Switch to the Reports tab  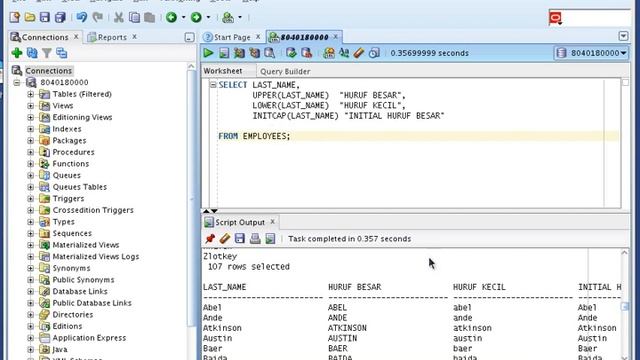112,37
